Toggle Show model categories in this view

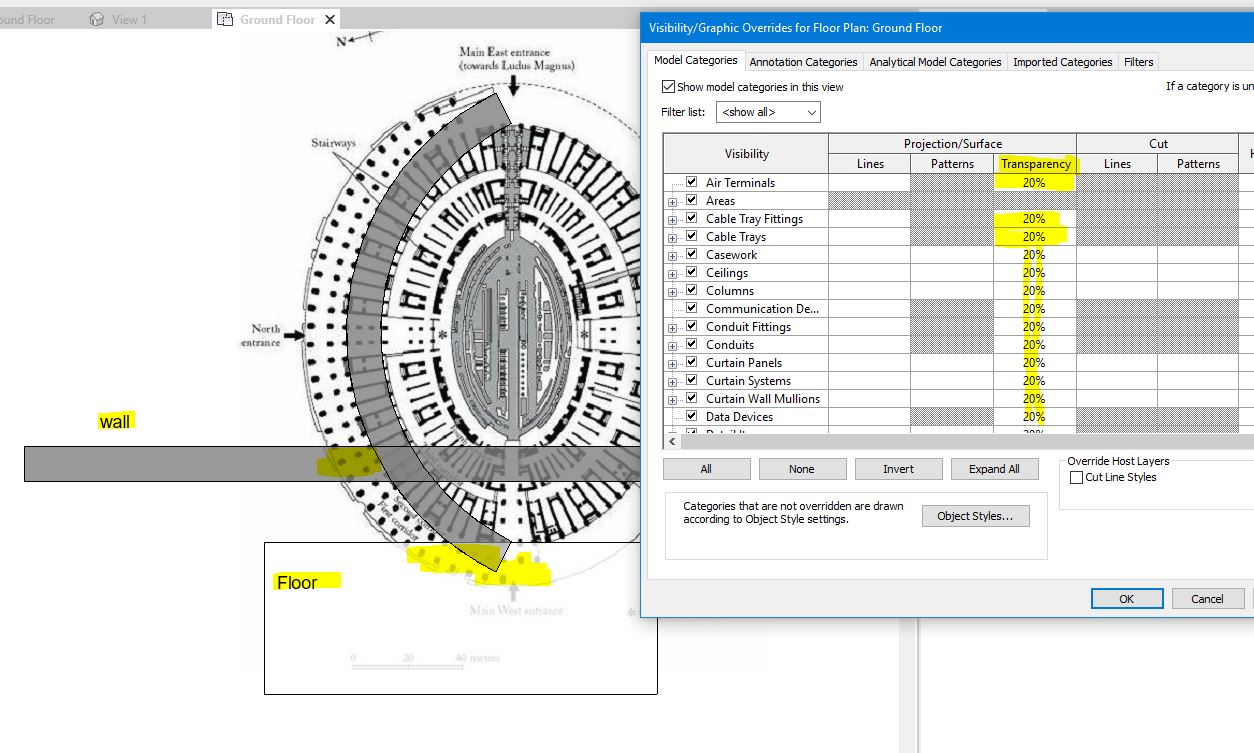669,87
